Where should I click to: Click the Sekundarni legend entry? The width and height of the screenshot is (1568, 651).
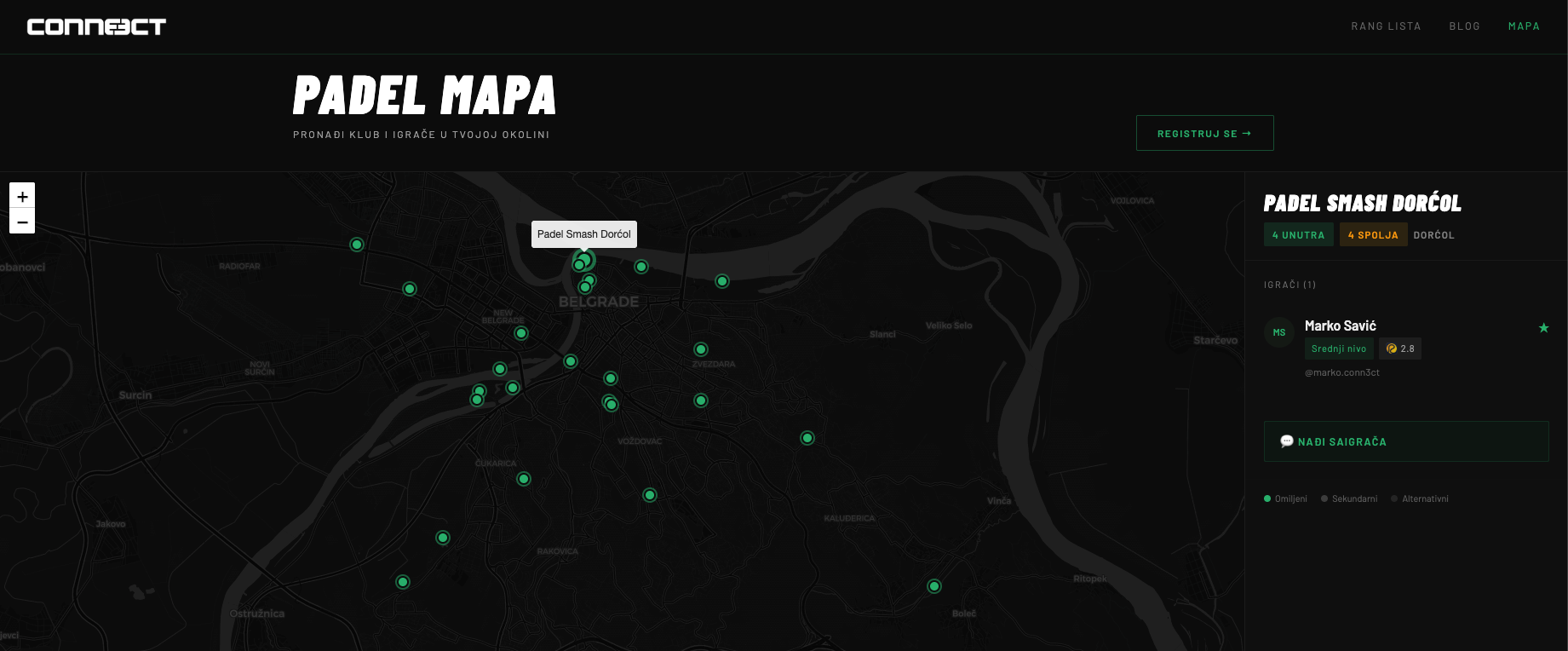tap(1349, 498)
